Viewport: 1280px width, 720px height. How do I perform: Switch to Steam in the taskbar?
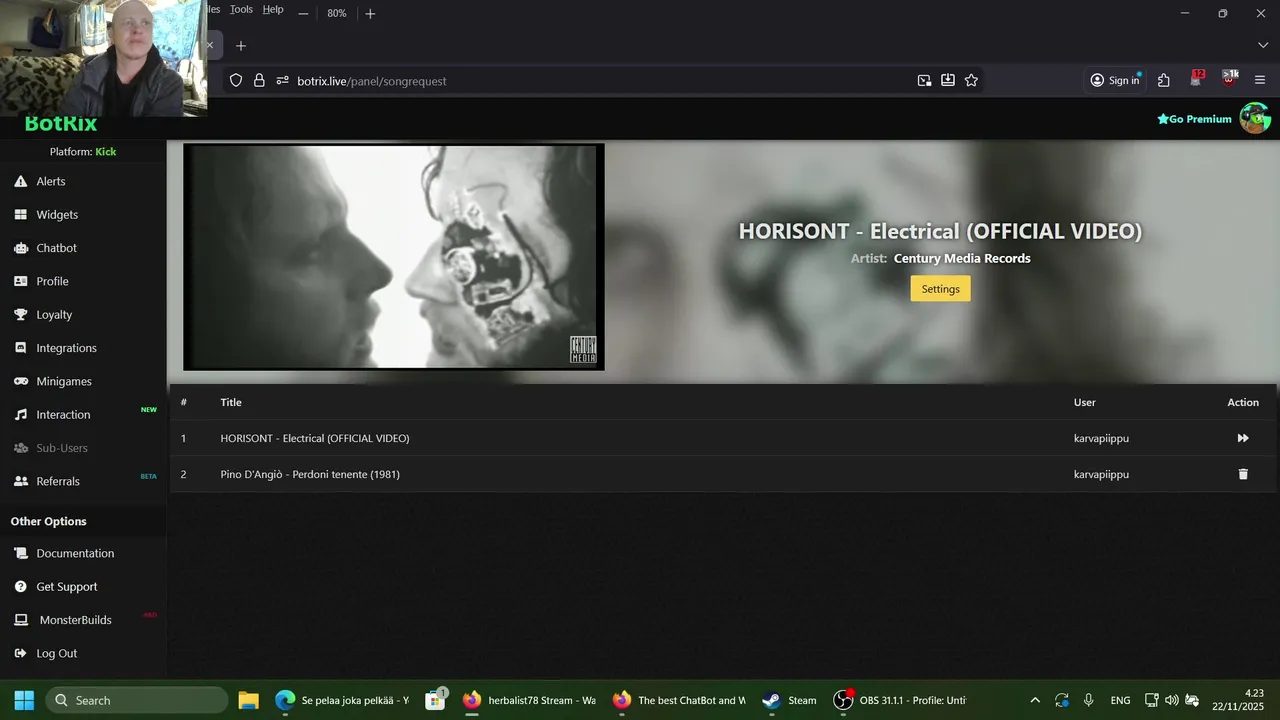click(x=789, y=700)
